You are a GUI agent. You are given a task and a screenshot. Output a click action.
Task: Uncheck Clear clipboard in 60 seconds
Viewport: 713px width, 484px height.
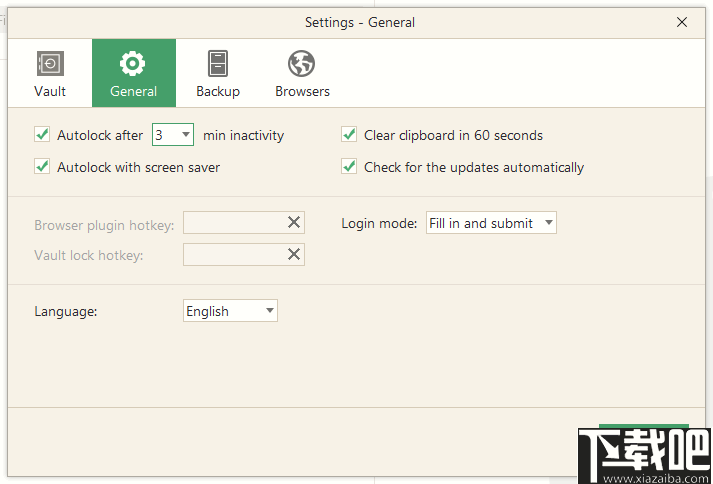[349, 135]
